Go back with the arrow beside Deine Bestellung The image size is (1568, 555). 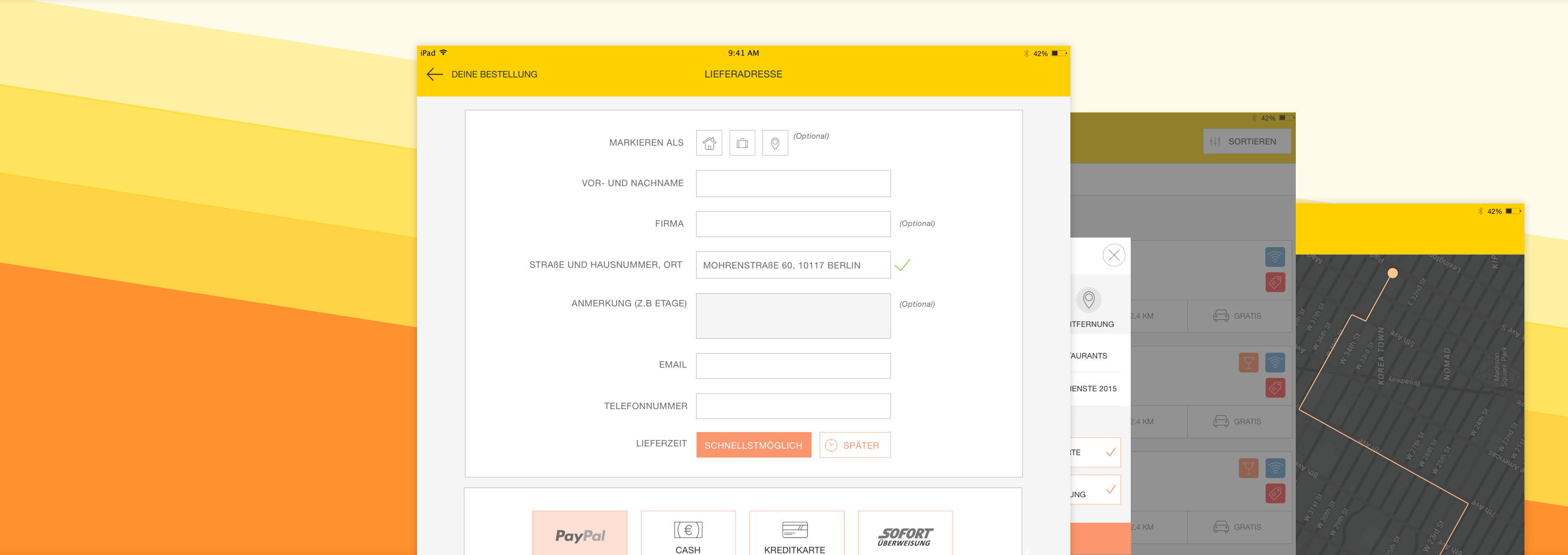(x=434, y=74)
